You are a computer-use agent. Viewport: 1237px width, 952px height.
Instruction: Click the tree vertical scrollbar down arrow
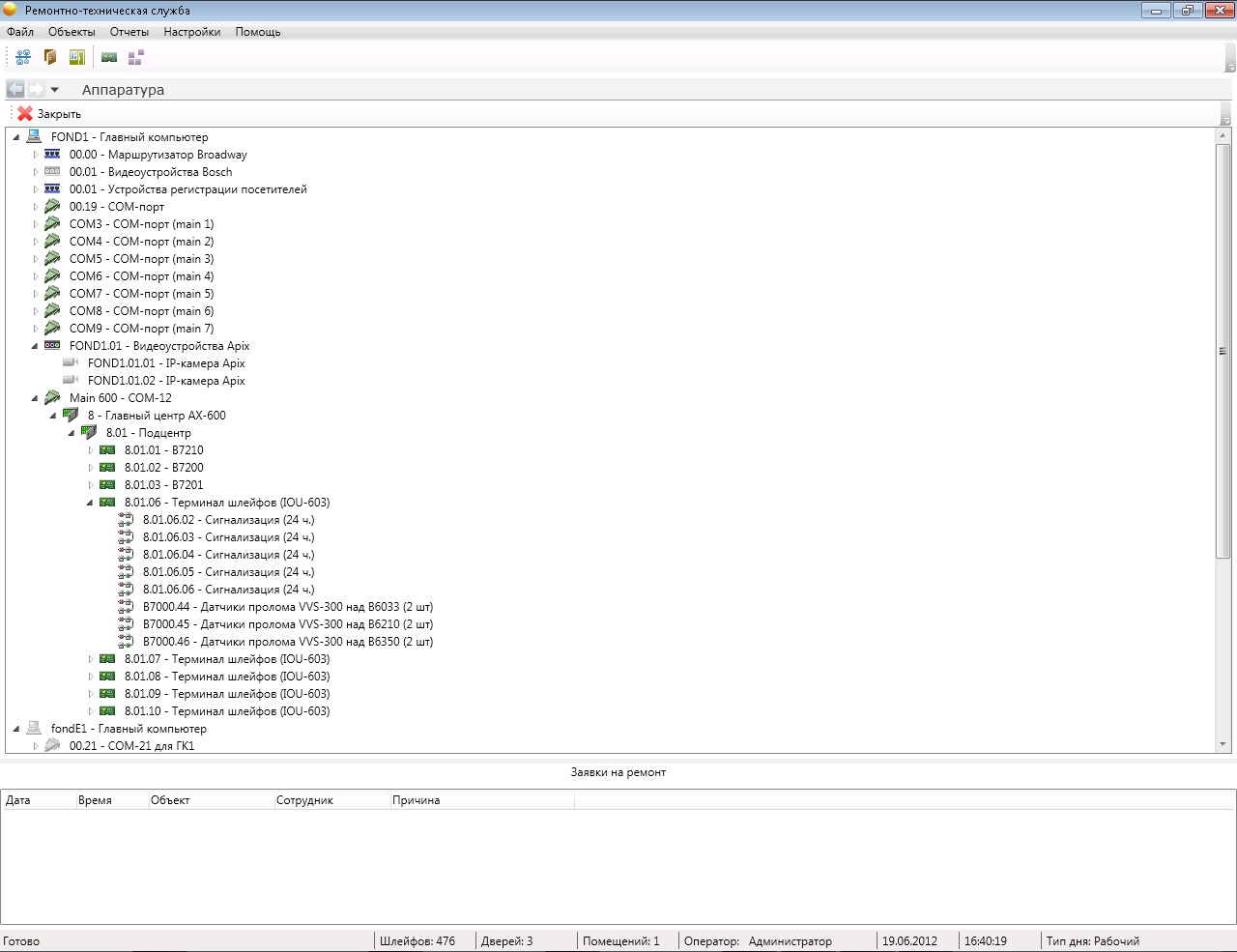coord(1223,744)
